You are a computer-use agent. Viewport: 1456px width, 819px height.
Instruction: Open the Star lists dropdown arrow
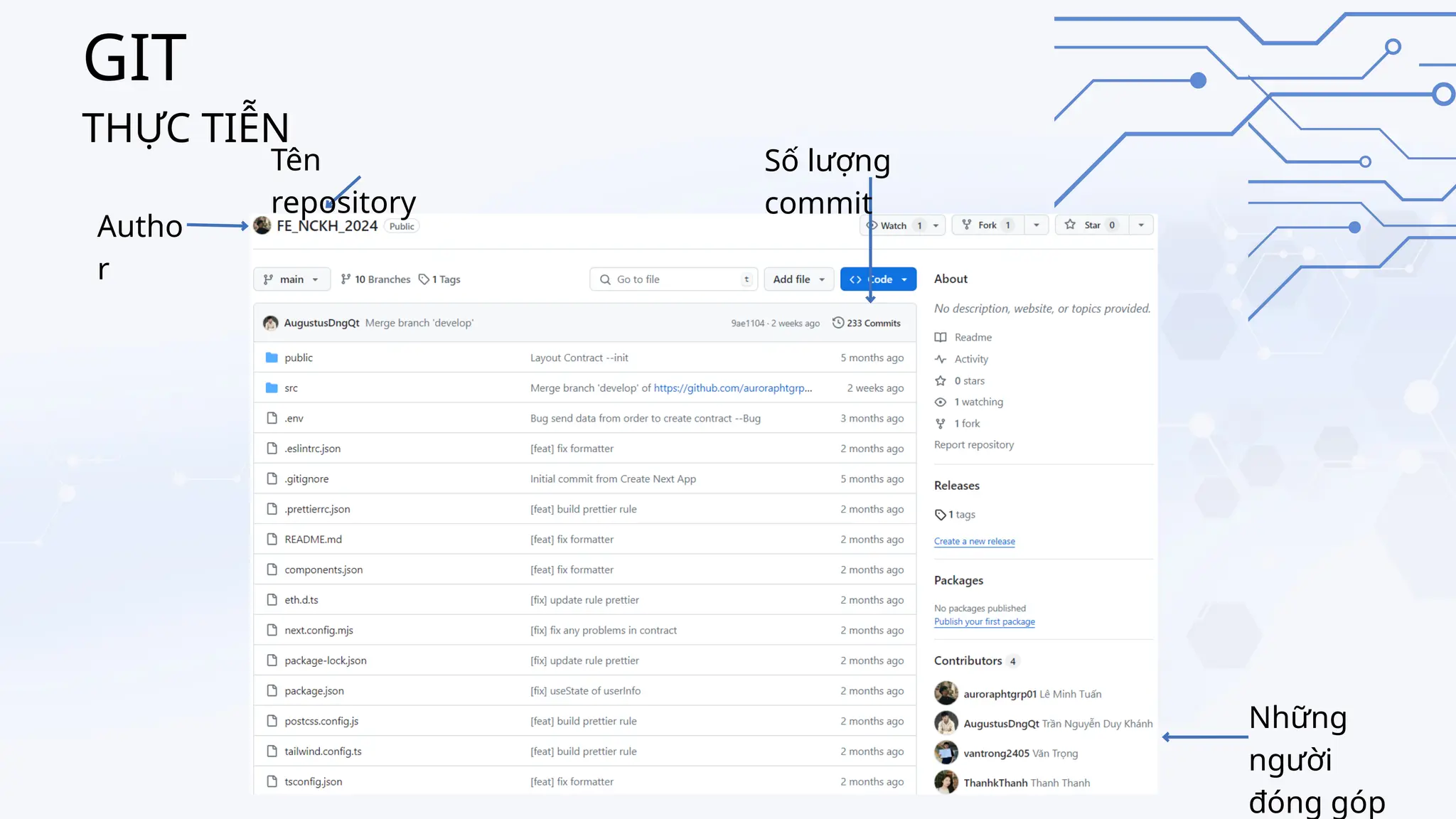[x=1141, y=225]
